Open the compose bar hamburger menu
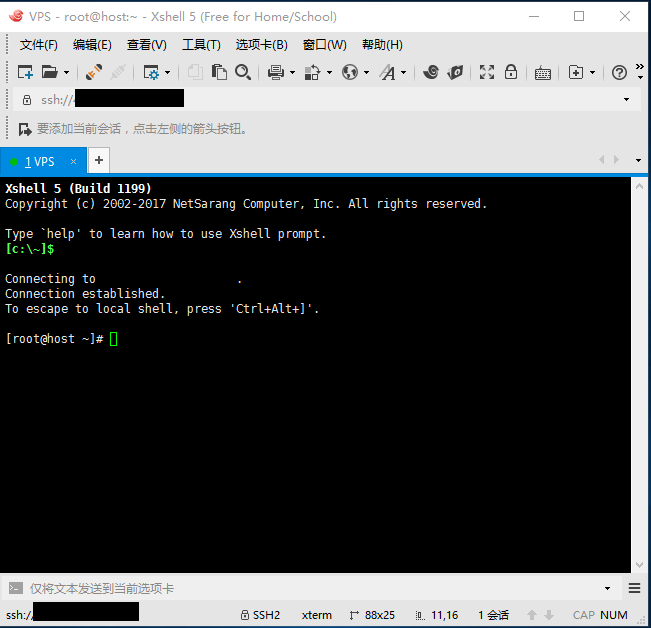The width and height of the screenshot is (651, 628). point(635,588)
